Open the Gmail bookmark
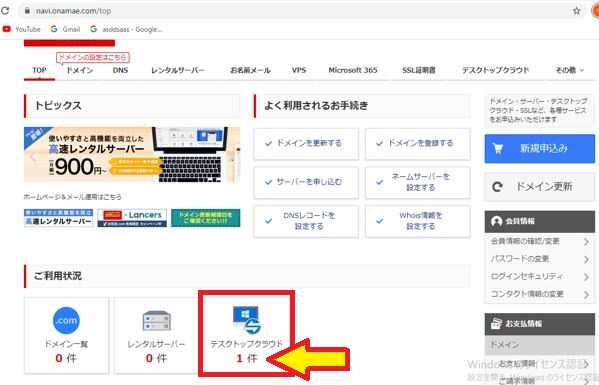Screen dimensions: 599x385 (x=65, y=29)
